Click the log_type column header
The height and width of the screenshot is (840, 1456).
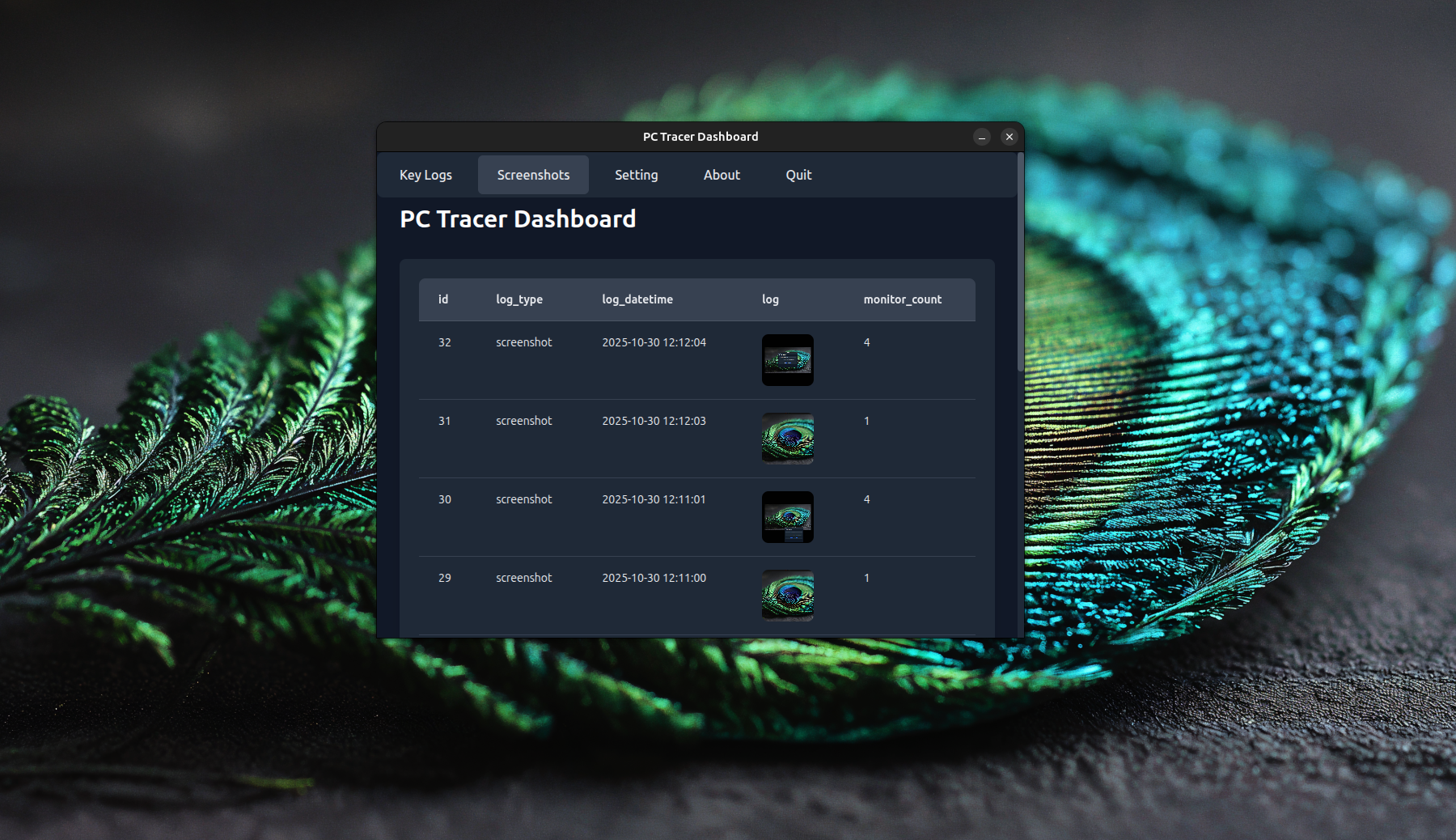519,299
